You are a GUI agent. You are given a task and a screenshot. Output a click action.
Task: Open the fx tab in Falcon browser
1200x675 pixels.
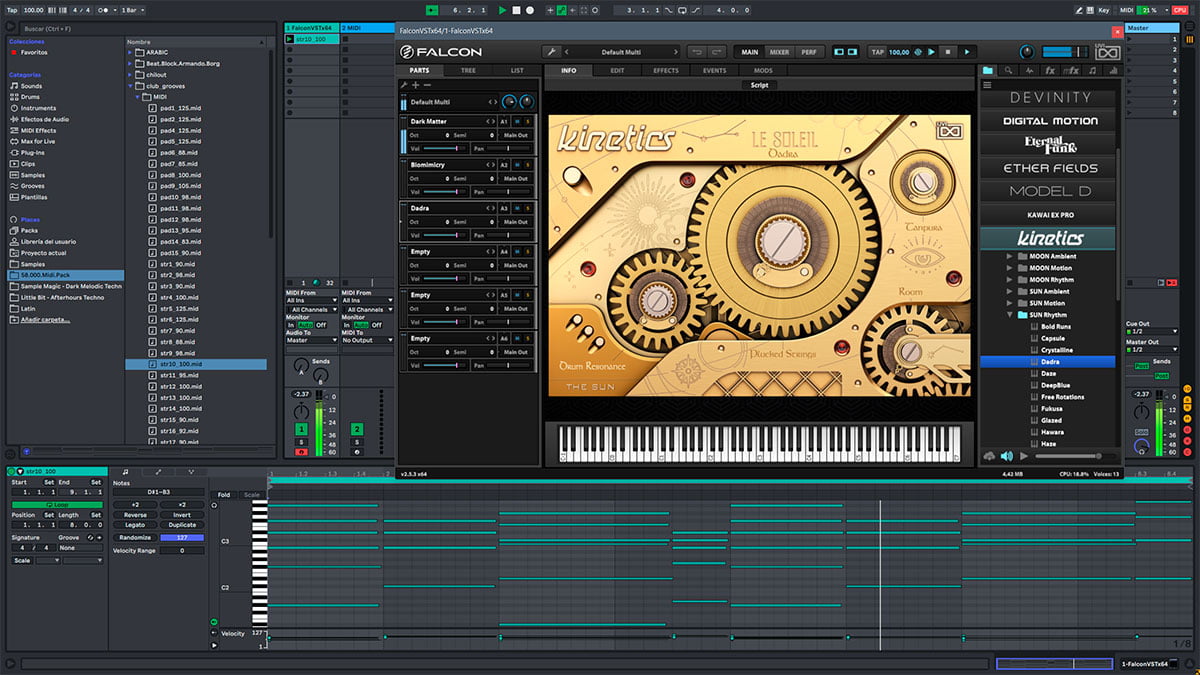(x=1050, y=71)
